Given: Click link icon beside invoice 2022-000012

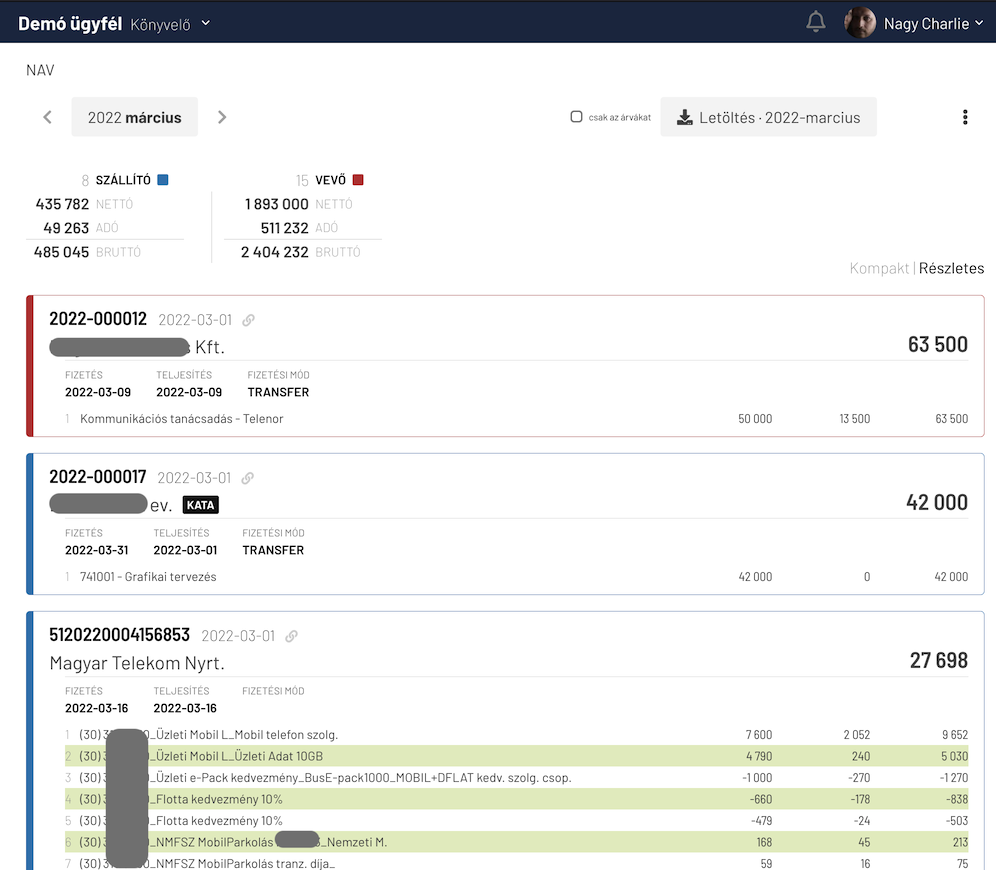Looking at the screenshot, I should pos(248,320).
